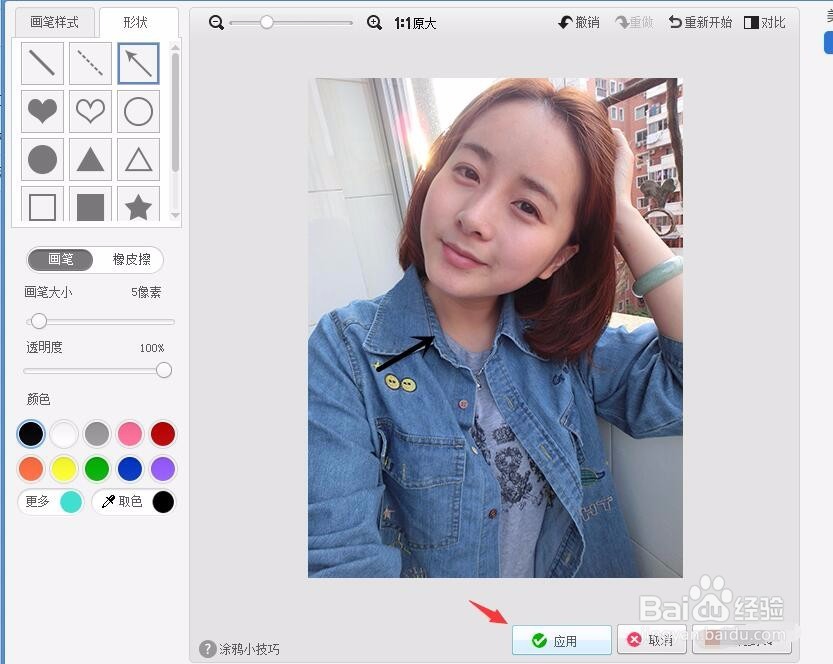
Task: Select the arrow shape tool
Action: tap(138, 63)
